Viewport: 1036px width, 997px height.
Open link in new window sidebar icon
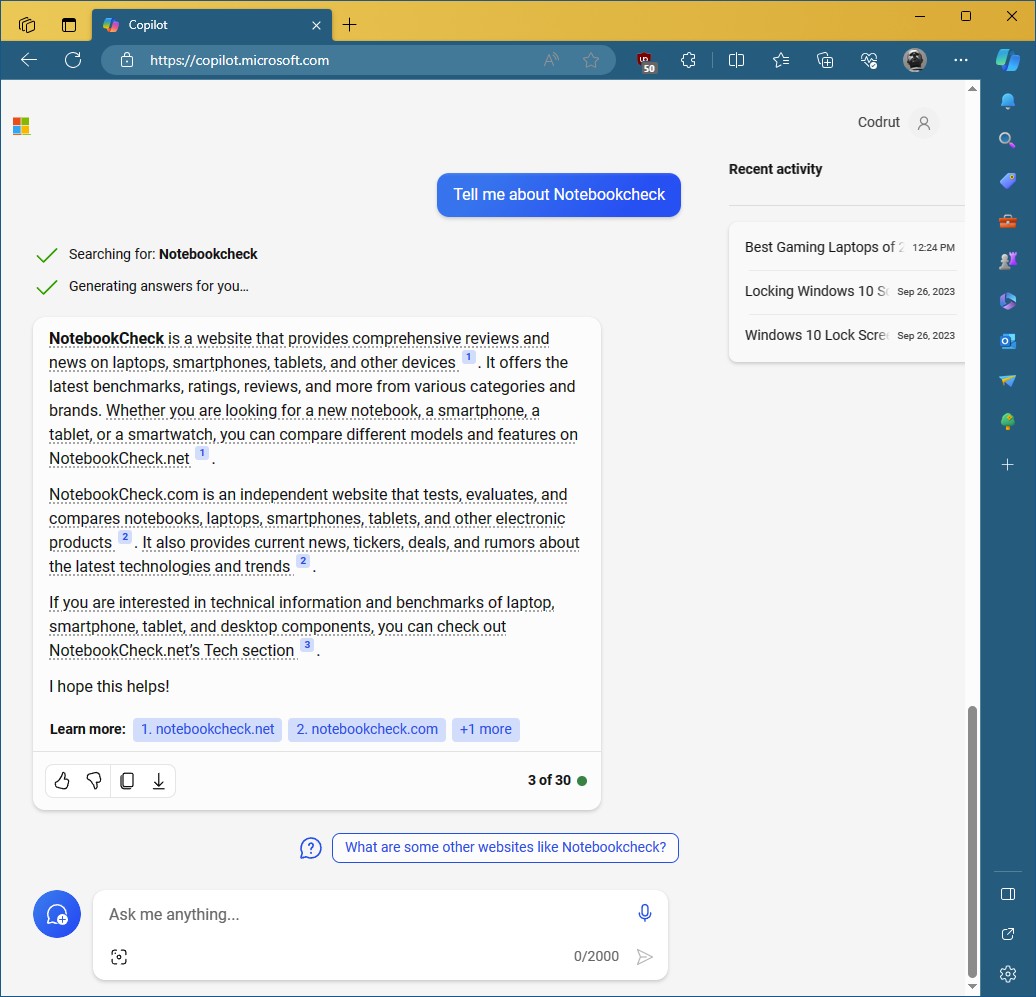click(1008, 934)
